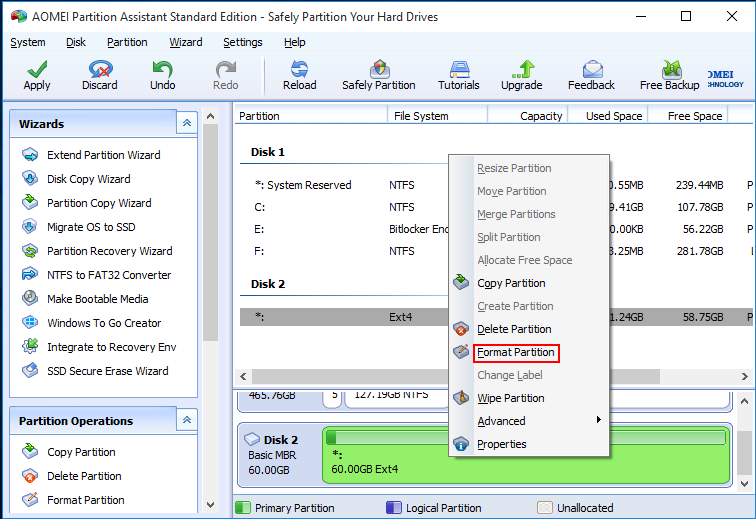The width and height of the screenshot is (756, 519).
Task: Expand the Advanced submenu arrow
Action: pyautogui.click(x=598, y=420)
